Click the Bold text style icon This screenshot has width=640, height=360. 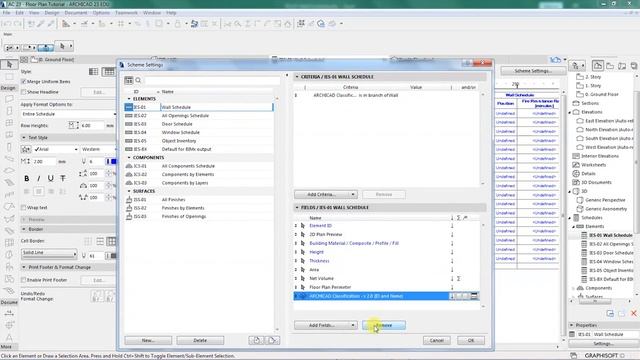click(27, 178)
